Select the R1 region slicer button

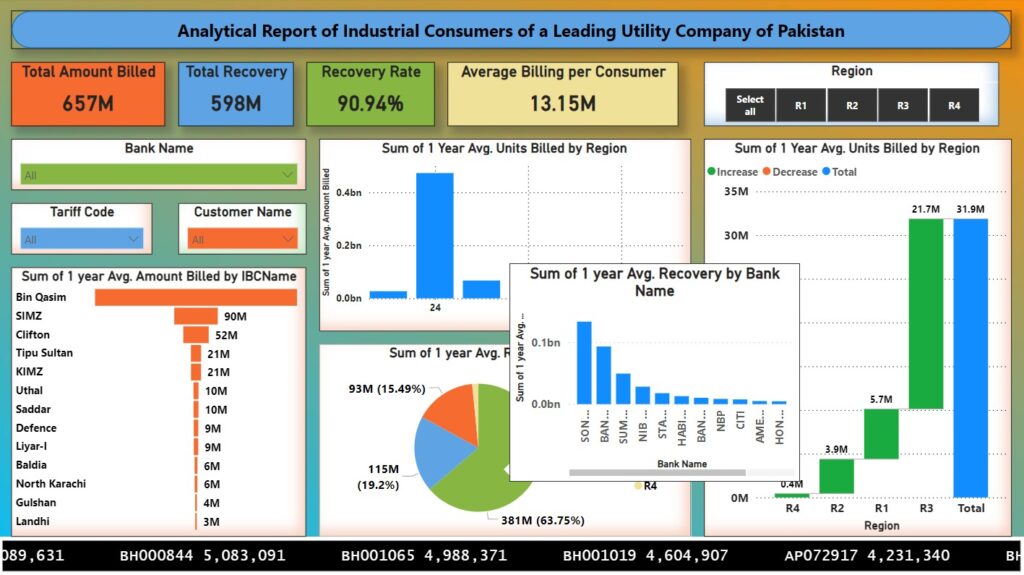tap(801, 105)
